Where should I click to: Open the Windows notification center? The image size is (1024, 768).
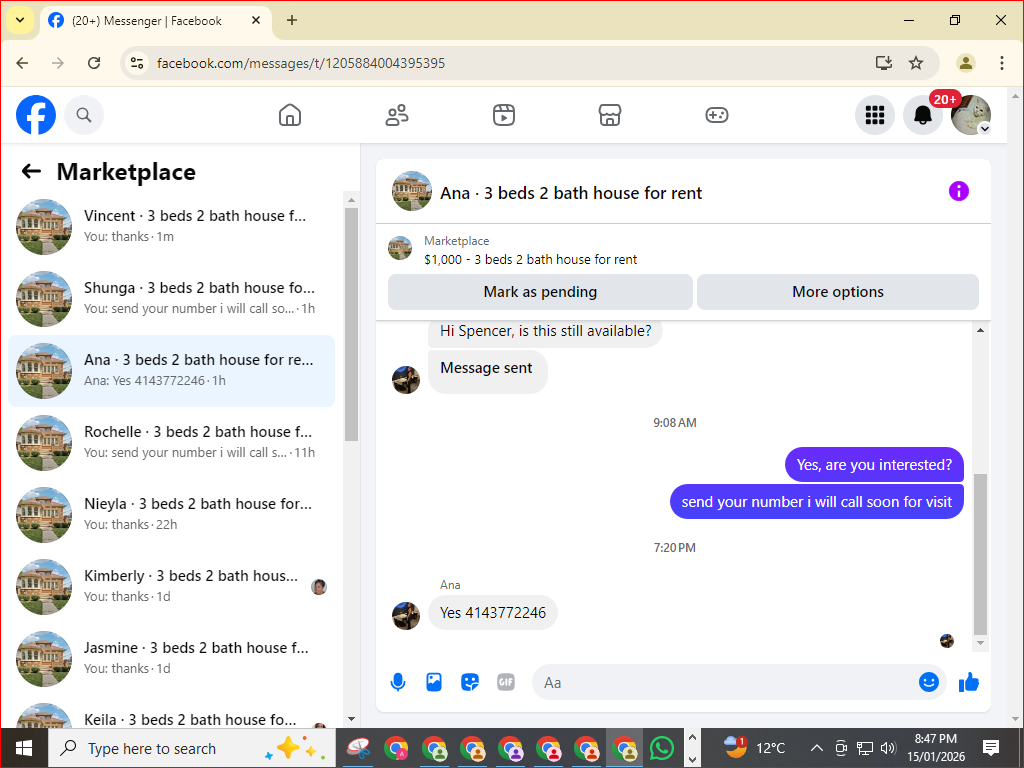tap(990, 748)
